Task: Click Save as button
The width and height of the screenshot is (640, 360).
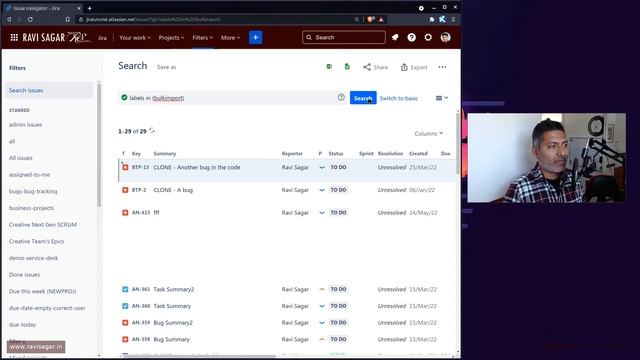Action: pos(167,67)
